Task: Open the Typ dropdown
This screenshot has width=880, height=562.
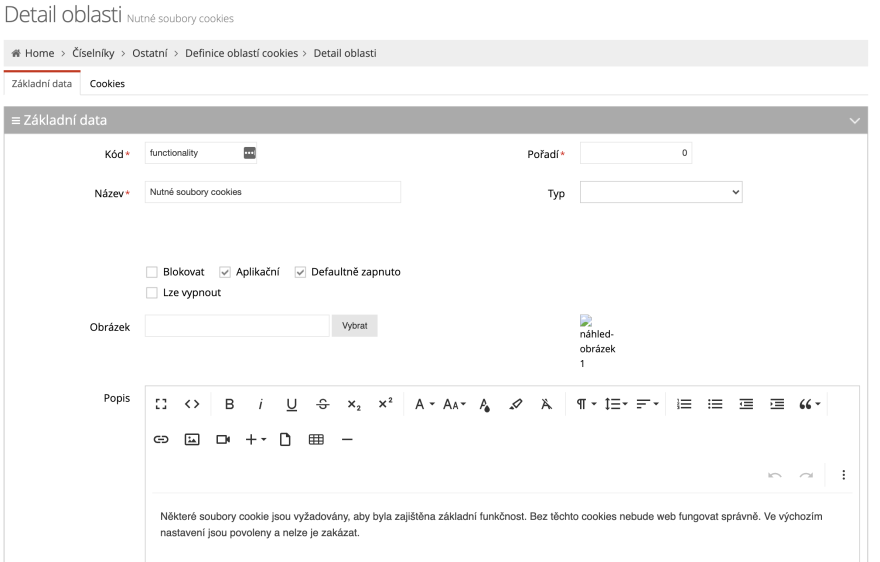Action: 661,192
